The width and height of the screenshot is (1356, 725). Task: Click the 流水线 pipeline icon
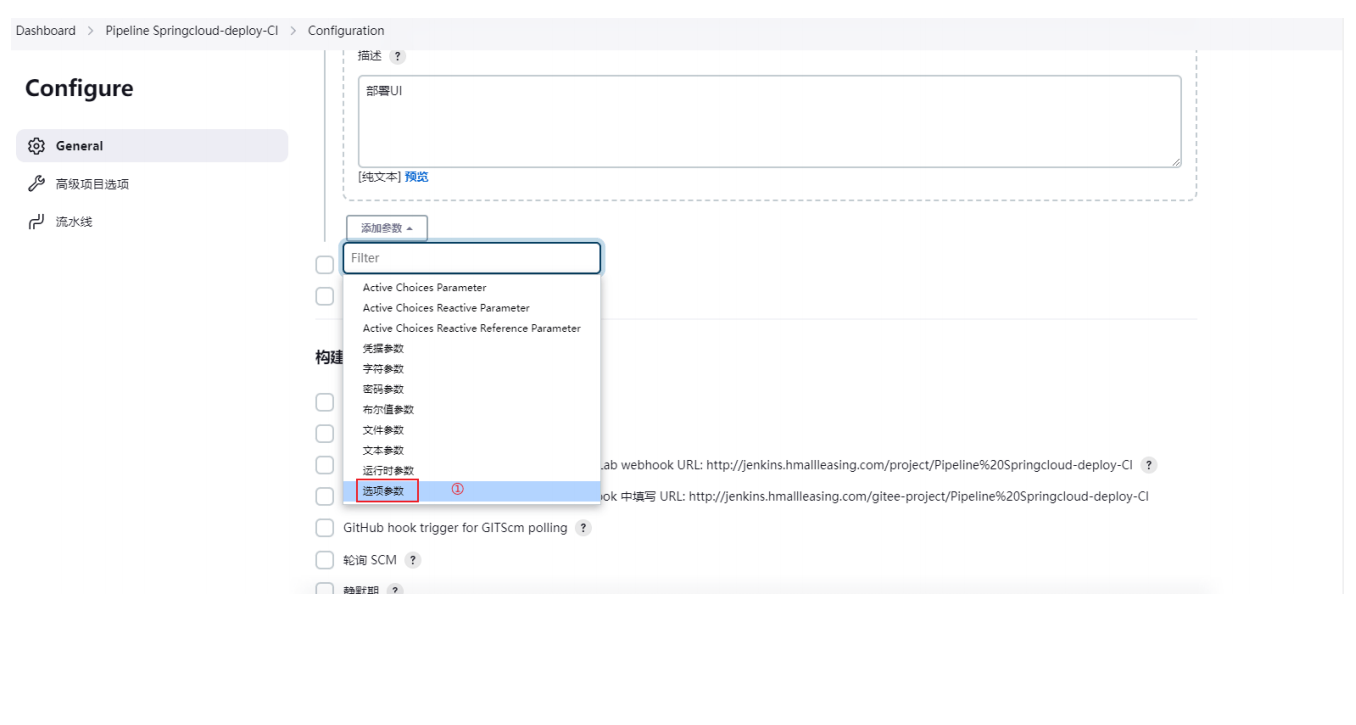pos(37,222)
